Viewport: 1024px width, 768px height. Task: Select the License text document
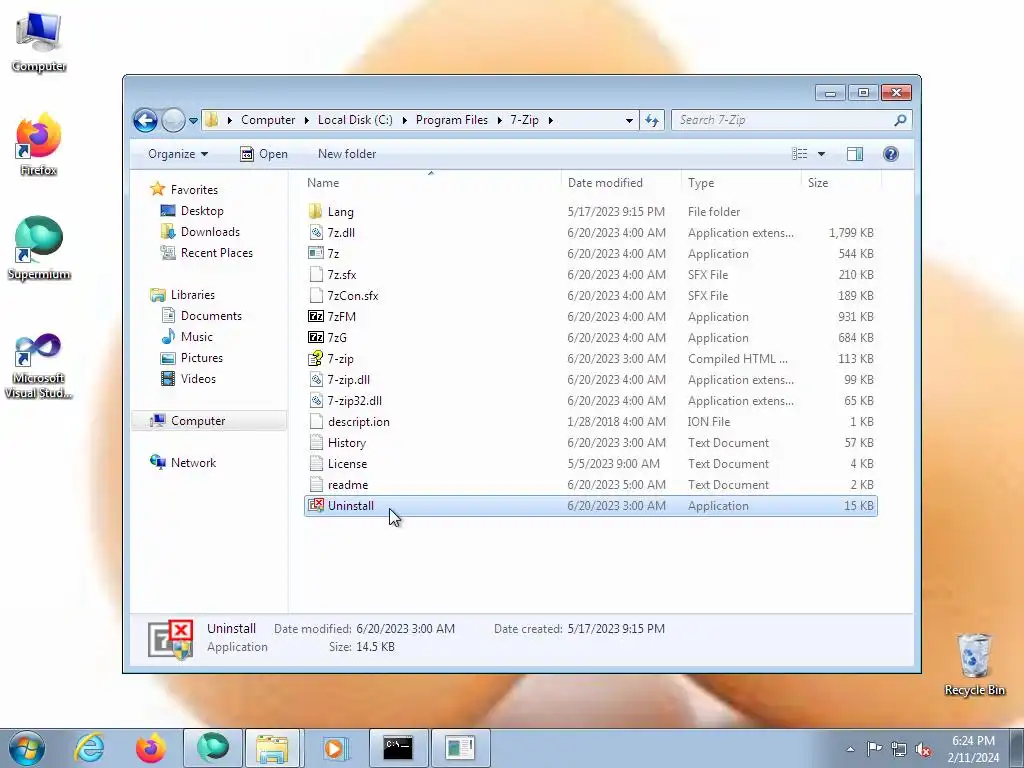tap(590, 464)
